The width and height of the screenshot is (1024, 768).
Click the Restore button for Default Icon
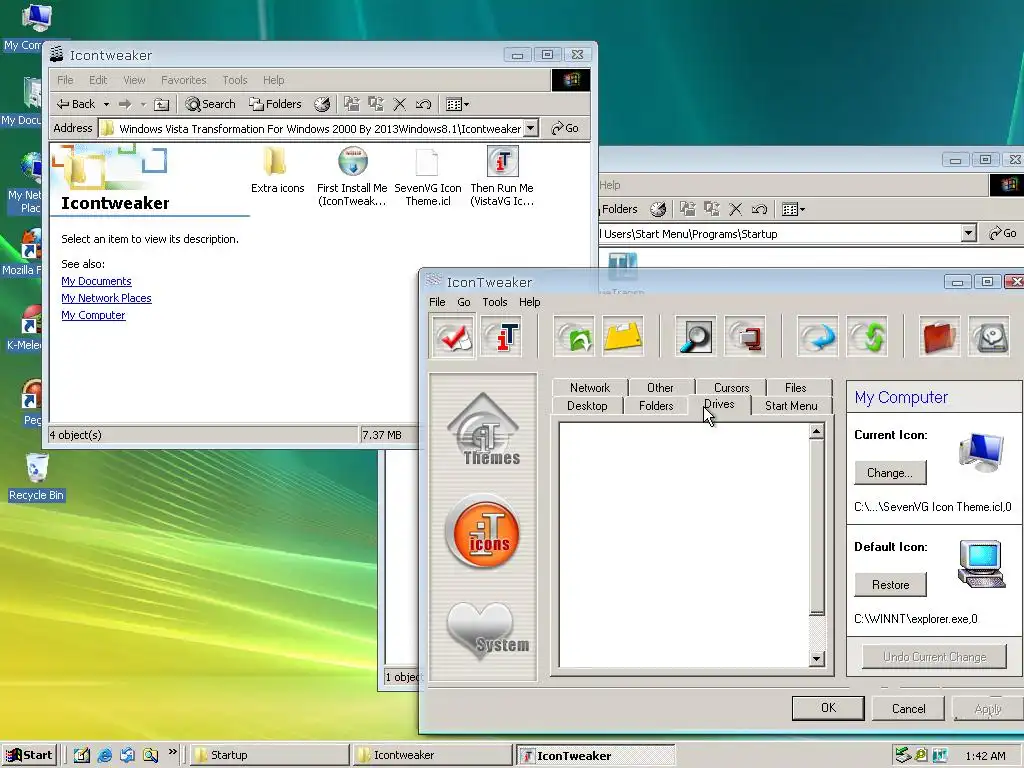pyautogui.click(x=890, y=584)
